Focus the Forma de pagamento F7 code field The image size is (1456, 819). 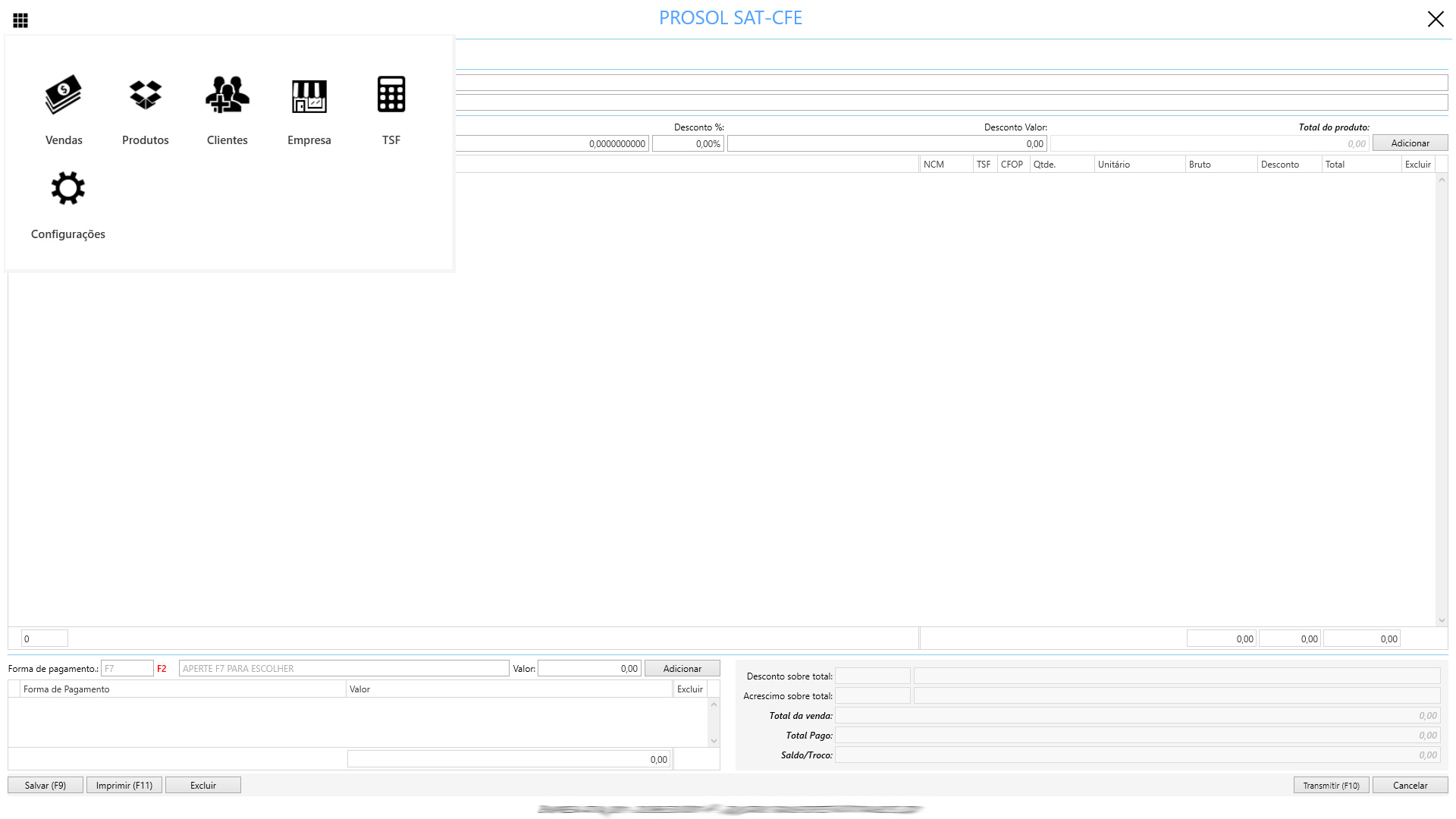click(x=127, y=669)
